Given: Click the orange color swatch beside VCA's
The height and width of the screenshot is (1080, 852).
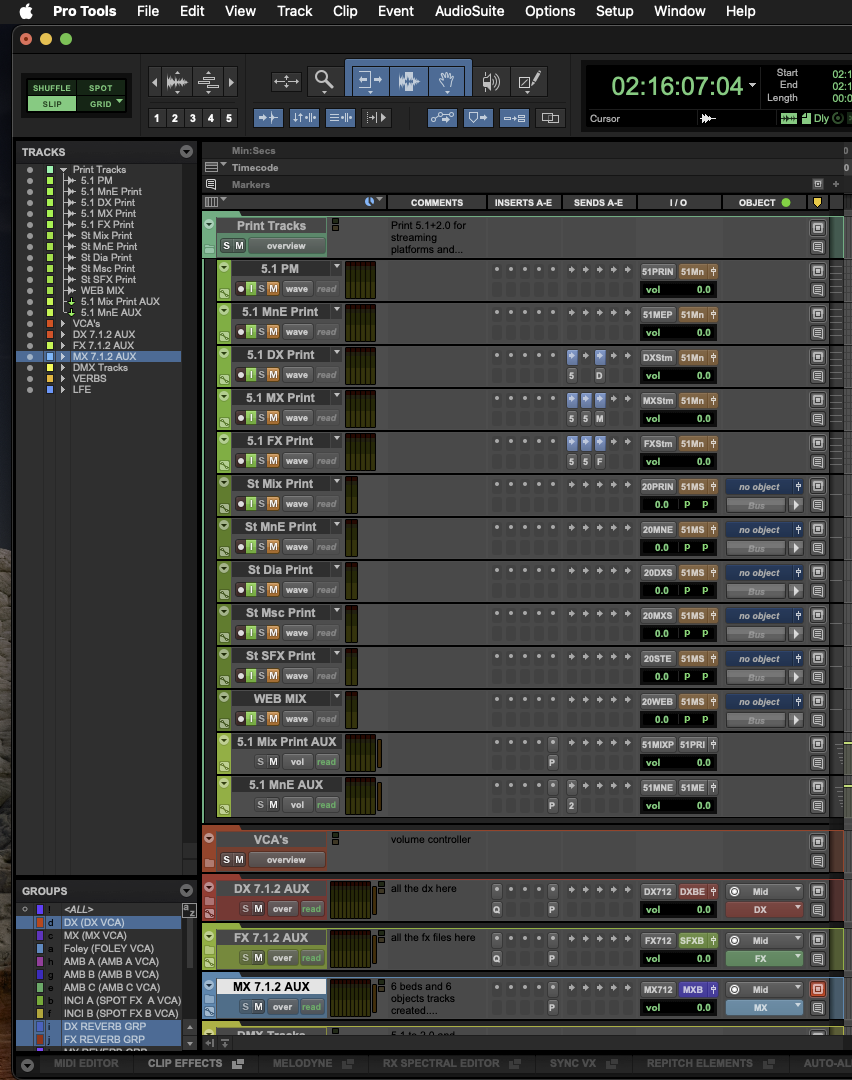Looking at the screenshot, I should pos(50,324).
